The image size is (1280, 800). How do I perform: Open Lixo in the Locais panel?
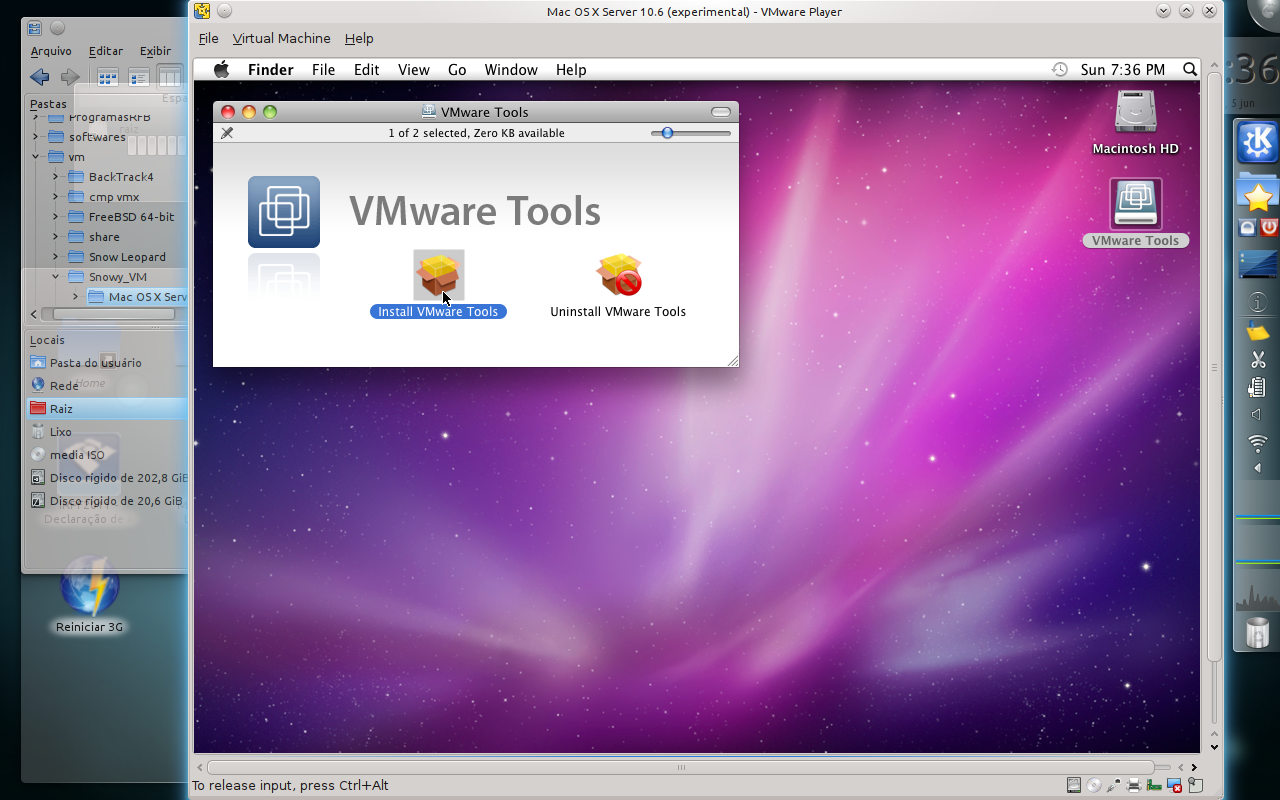[x=107, y=432]
